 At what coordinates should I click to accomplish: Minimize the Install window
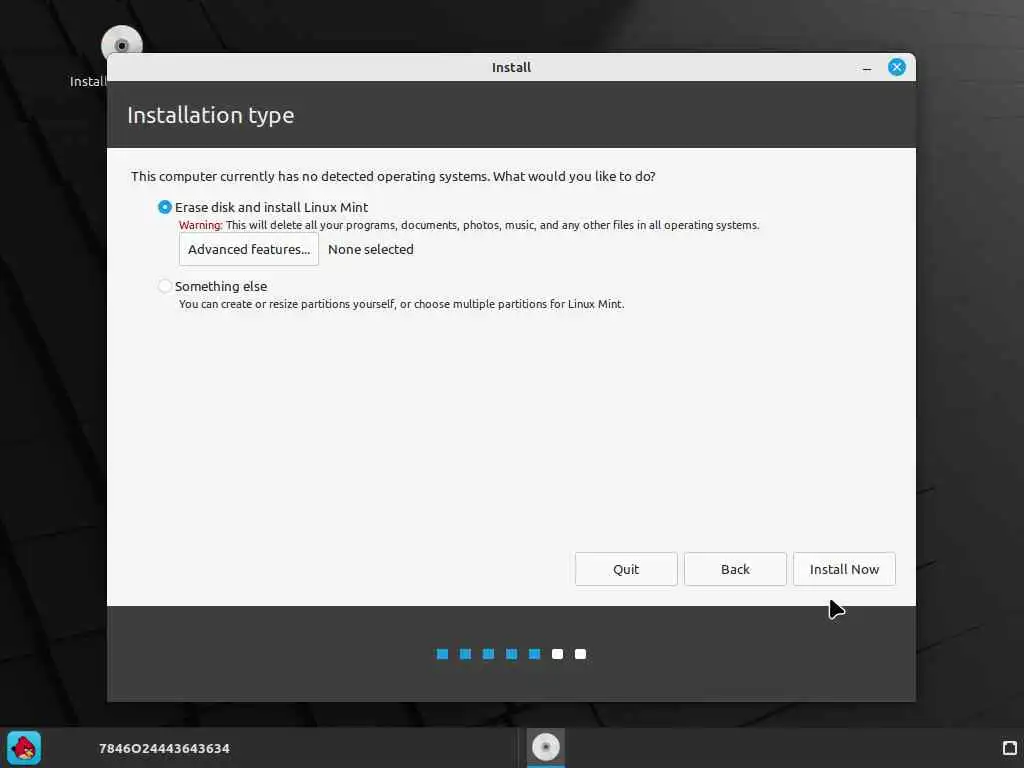tap(867, 68)
